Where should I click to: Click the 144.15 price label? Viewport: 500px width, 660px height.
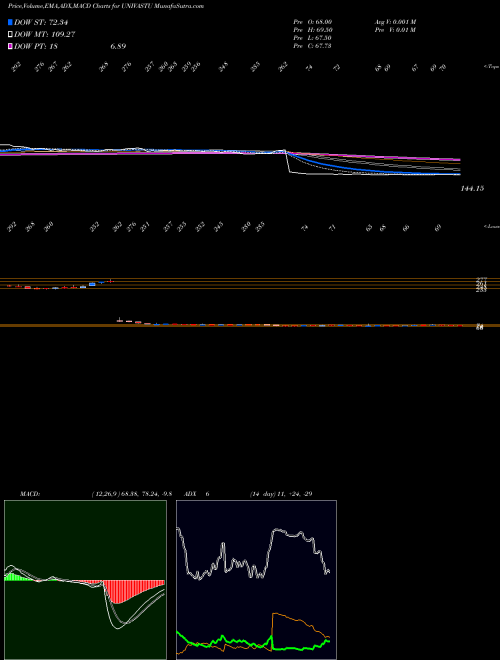(472, 189)
